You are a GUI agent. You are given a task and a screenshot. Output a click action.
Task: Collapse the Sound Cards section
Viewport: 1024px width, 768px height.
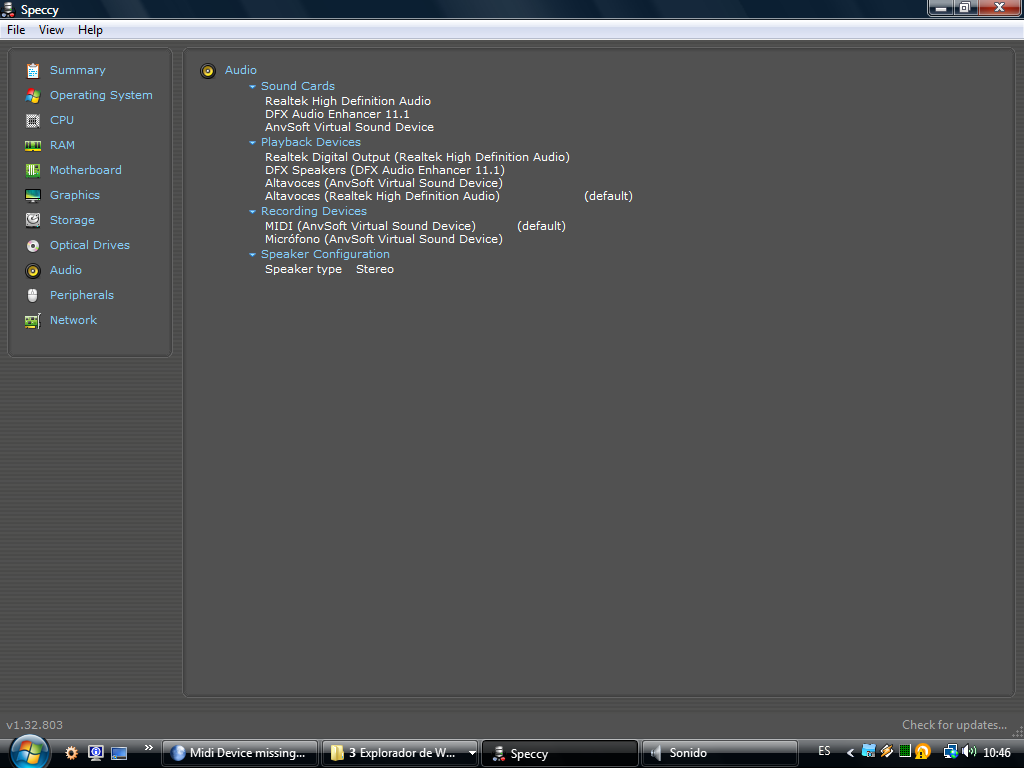tap(252, 86)
